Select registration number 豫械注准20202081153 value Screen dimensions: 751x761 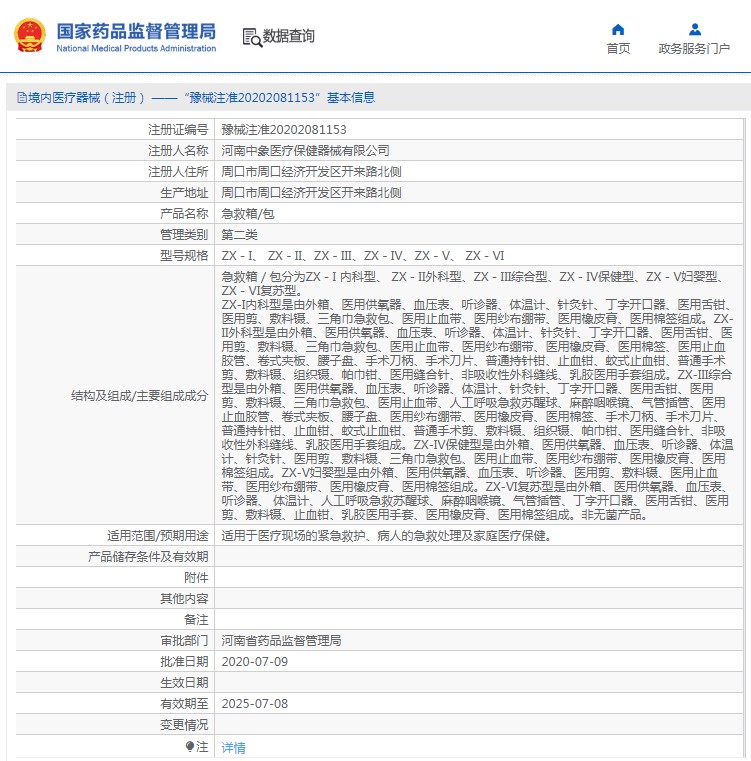(x=284, y=130)
